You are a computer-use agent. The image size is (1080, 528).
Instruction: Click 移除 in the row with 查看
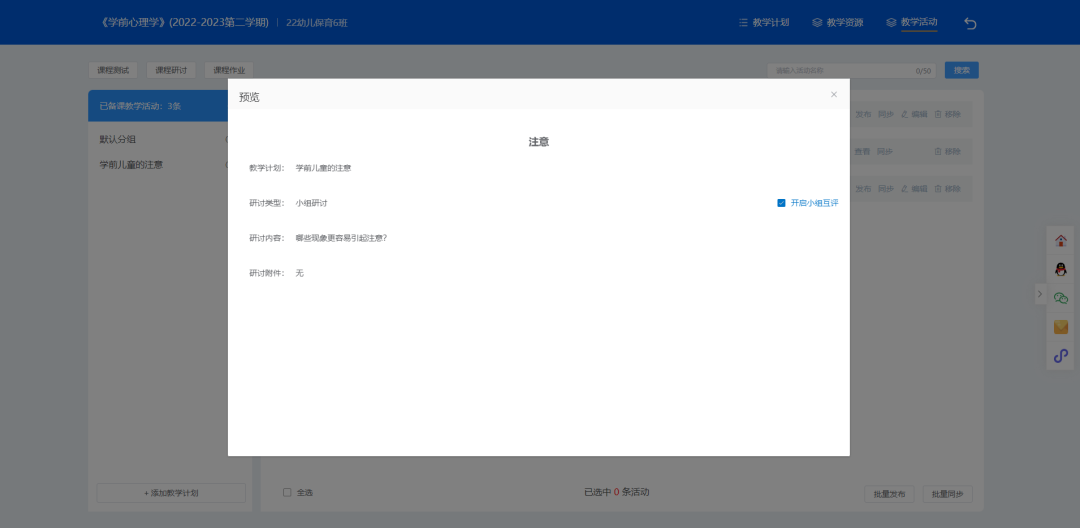947,151
